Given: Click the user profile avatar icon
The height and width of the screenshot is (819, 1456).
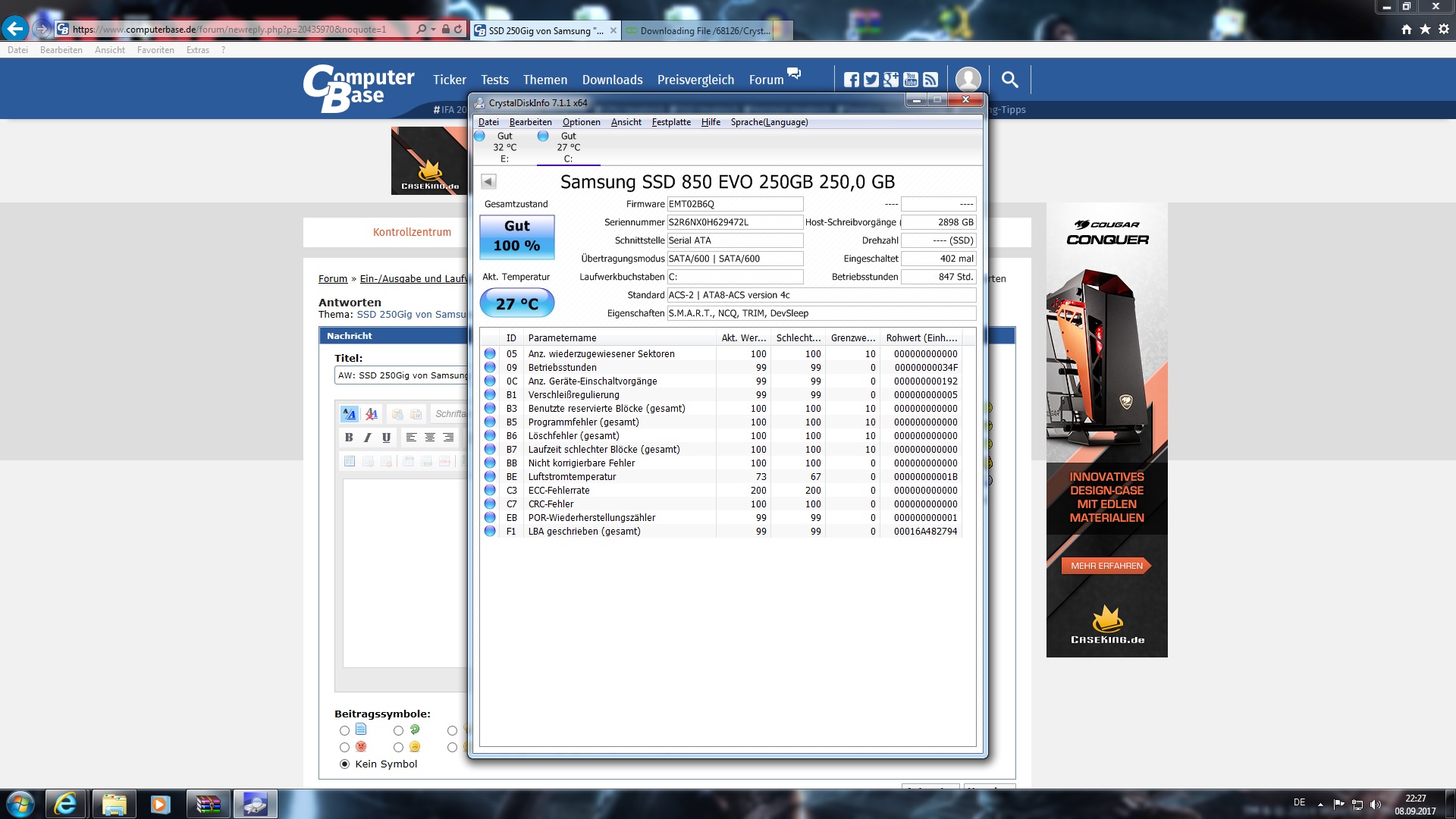Looking at the screenshot, I should tap(968, 80).
